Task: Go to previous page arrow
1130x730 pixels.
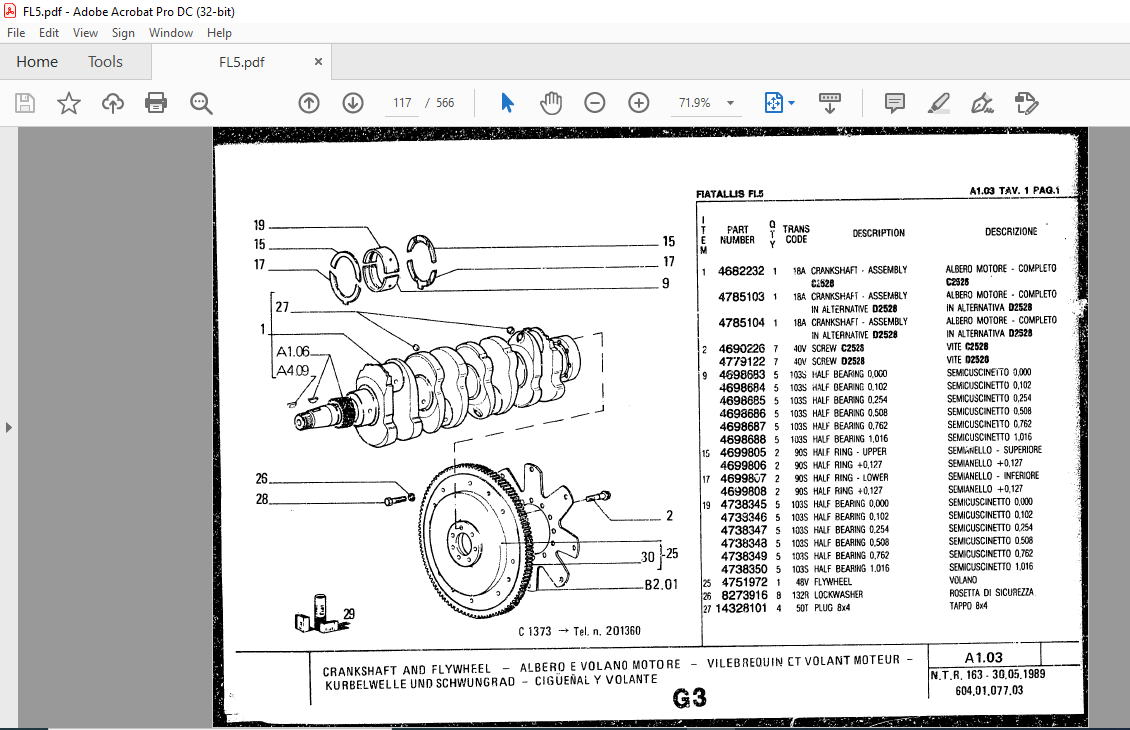Action: (x=309, y=103)
